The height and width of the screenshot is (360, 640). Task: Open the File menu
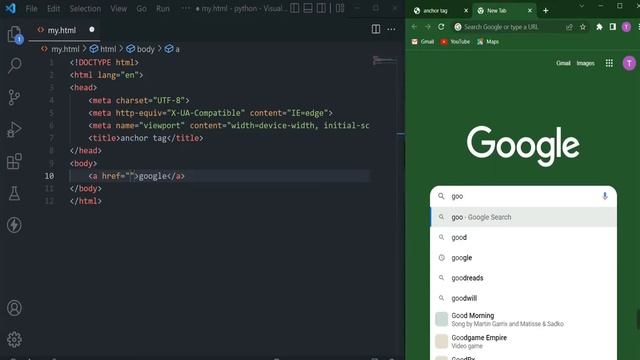pos(31,9)
